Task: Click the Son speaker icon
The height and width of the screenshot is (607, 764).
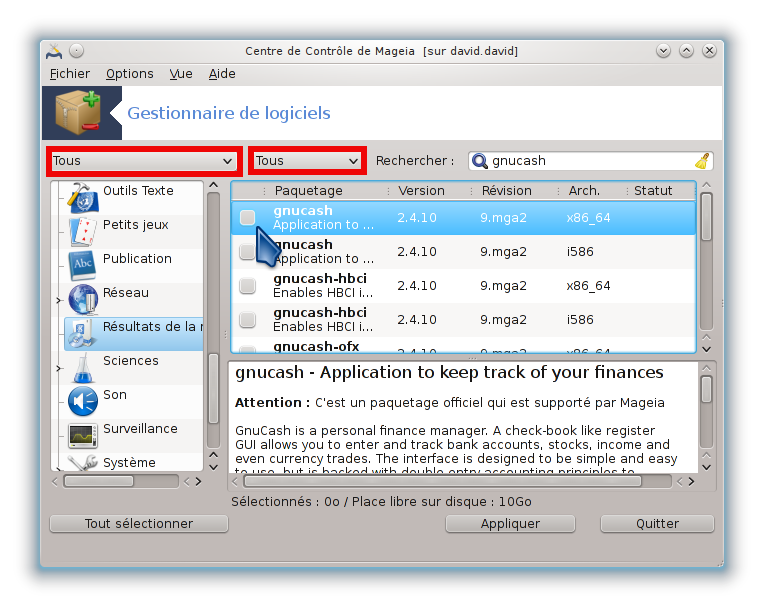Action: tap(83, 401)
